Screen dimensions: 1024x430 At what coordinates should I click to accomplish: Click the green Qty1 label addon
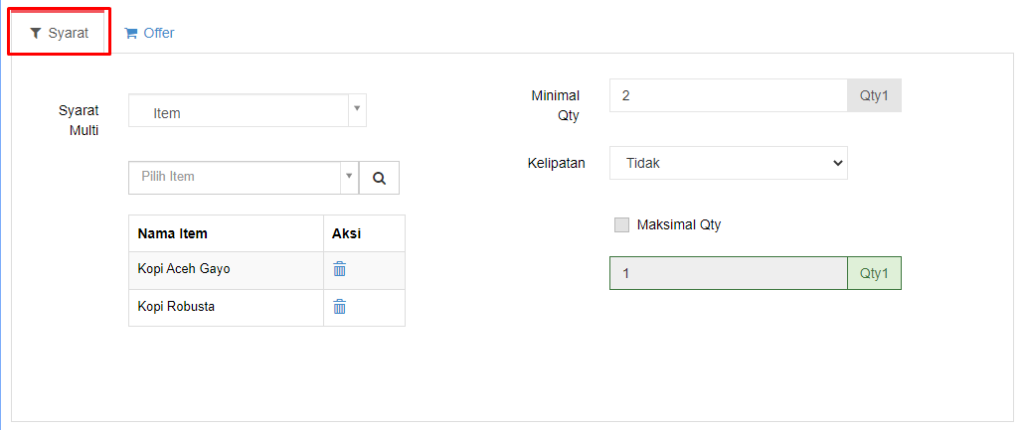point(874,273)
